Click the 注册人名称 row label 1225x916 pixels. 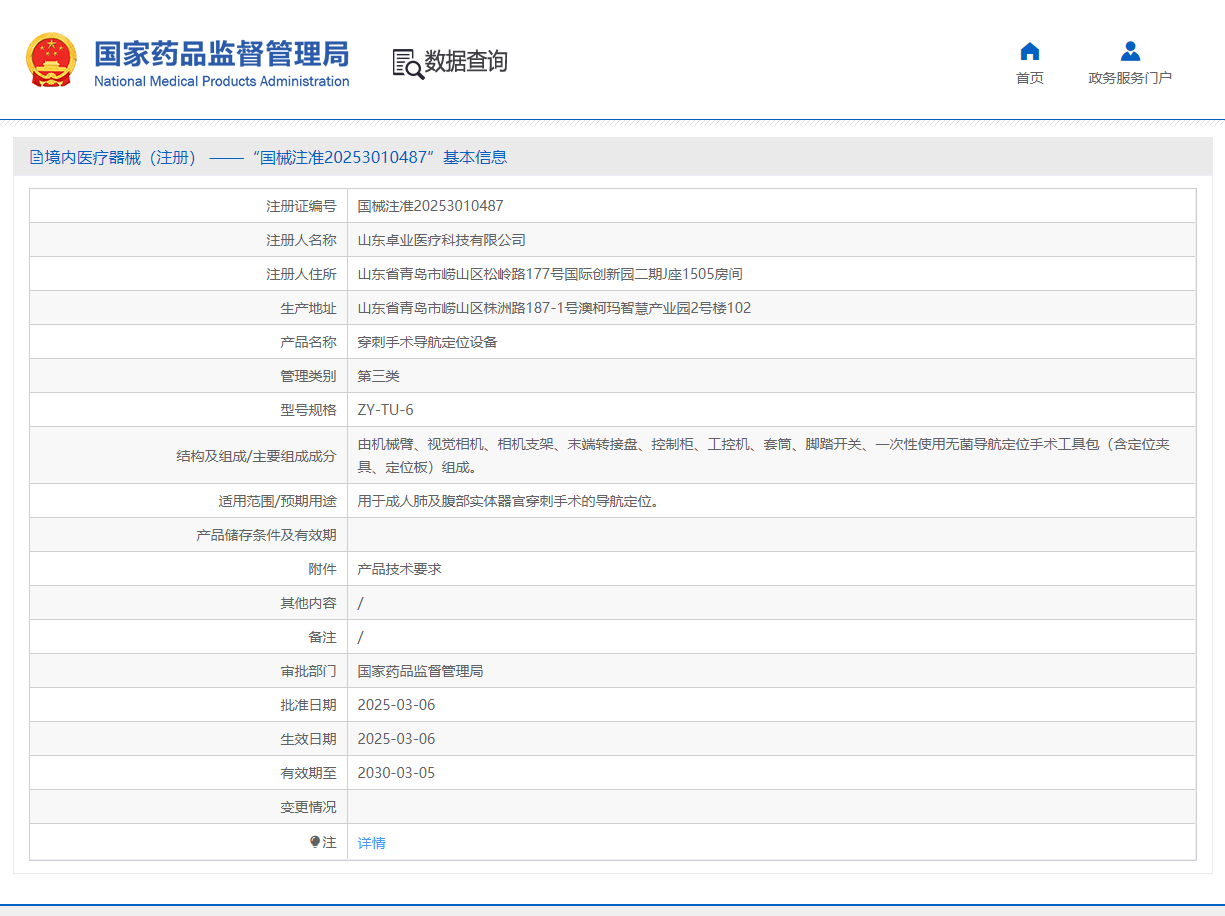pyautogui.click(x=301, y=240)
